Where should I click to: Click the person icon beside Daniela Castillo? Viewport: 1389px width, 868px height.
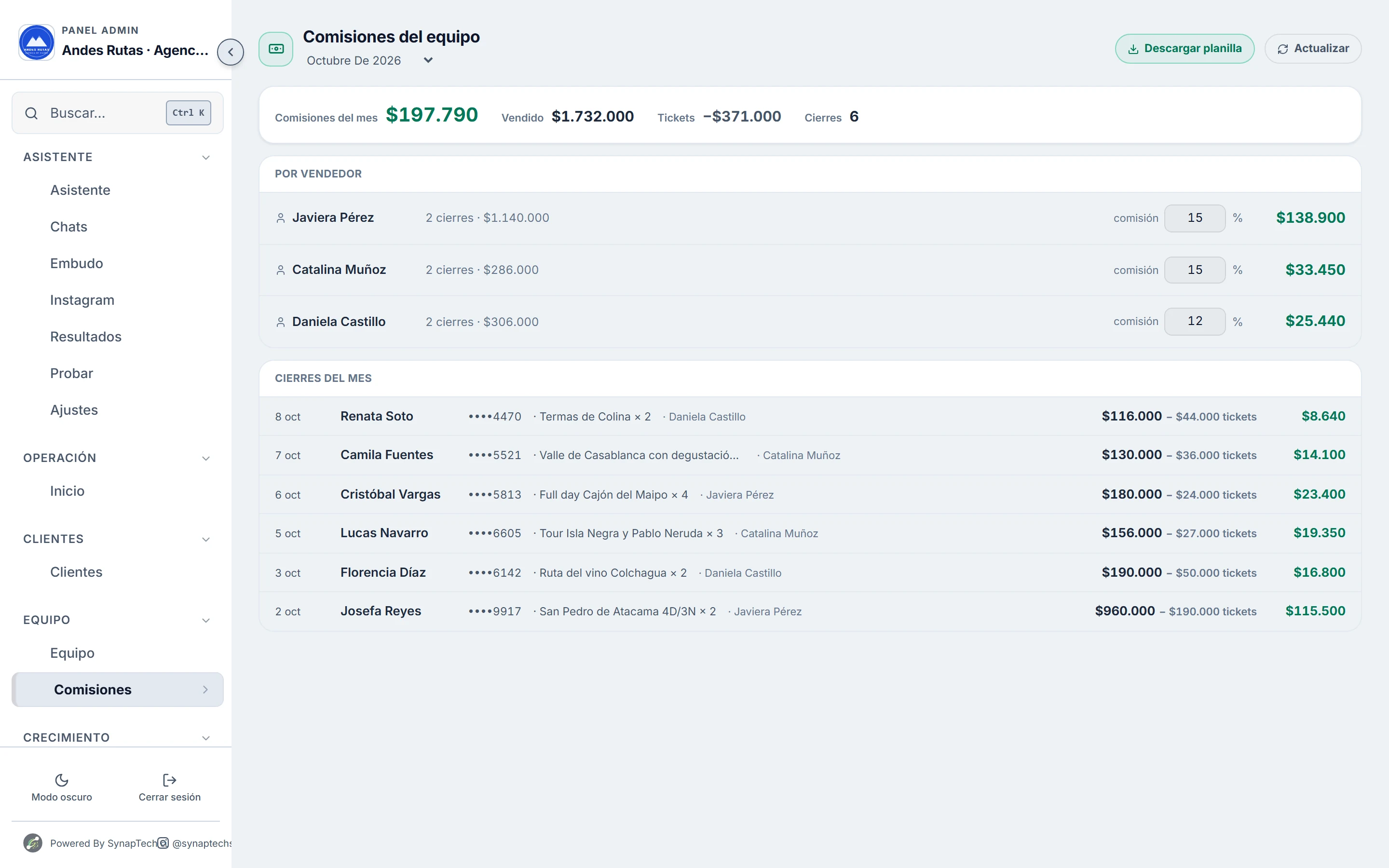tap(281, 322)
